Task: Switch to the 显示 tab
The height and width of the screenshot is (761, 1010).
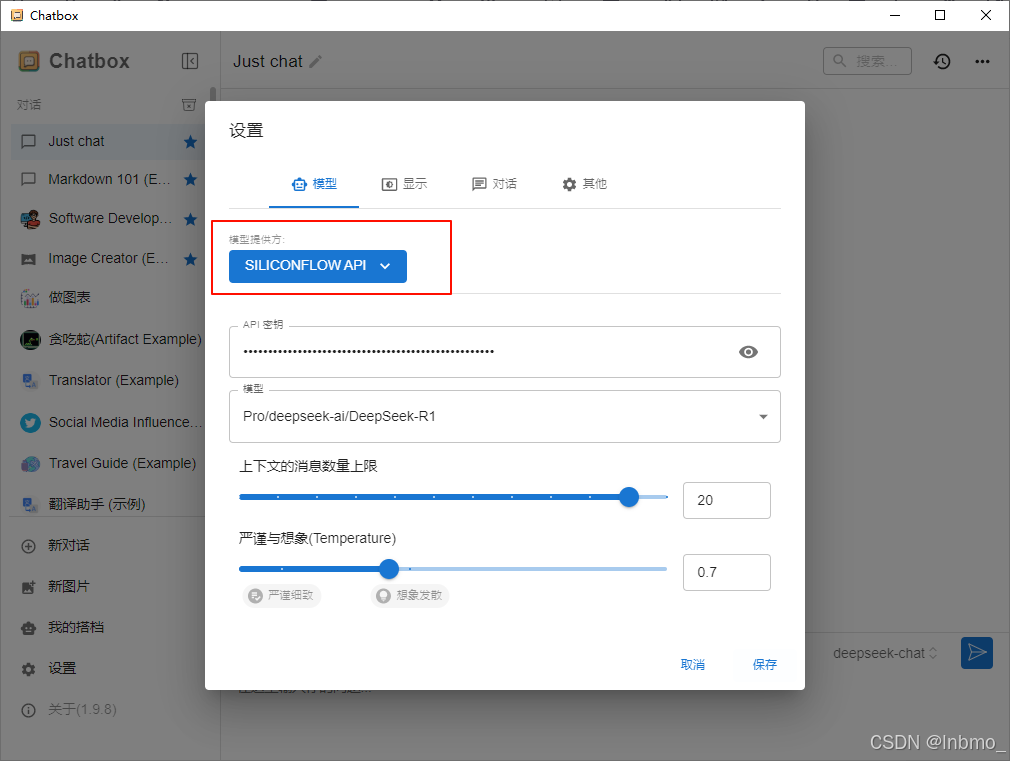Action: click(x=404, y=184)
